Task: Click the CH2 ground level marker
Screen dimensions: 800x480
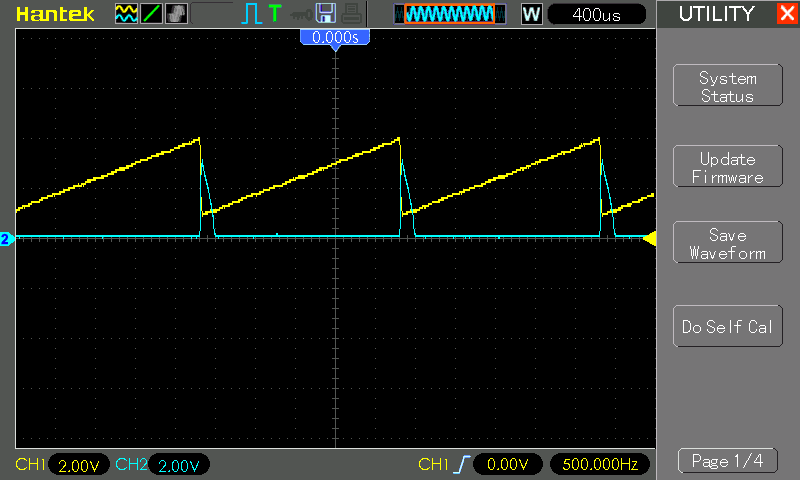Action: click(6, 239)
